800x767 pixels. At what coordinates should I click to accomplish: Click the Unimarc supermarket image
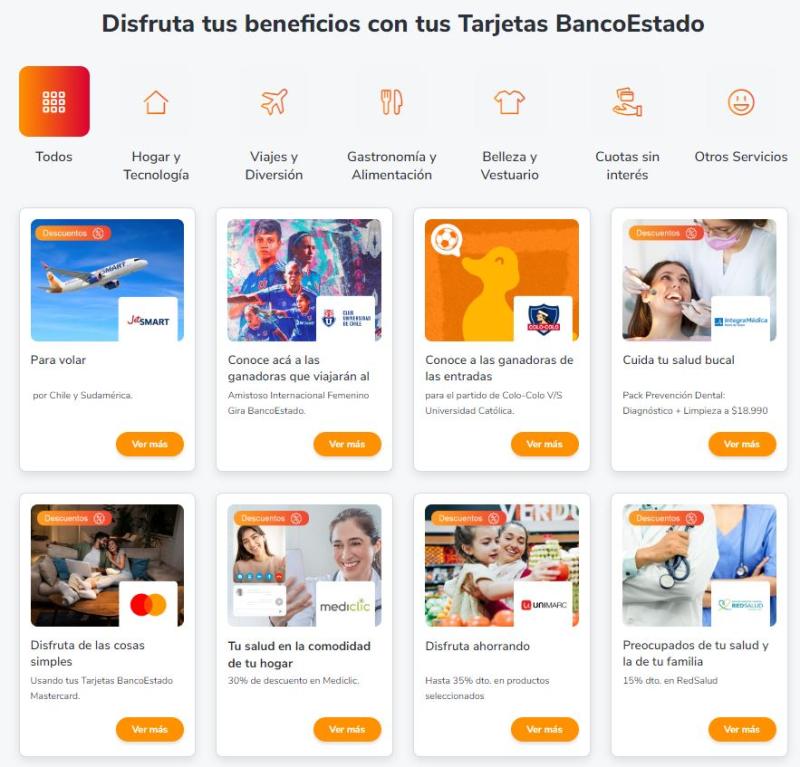[502, 565]
